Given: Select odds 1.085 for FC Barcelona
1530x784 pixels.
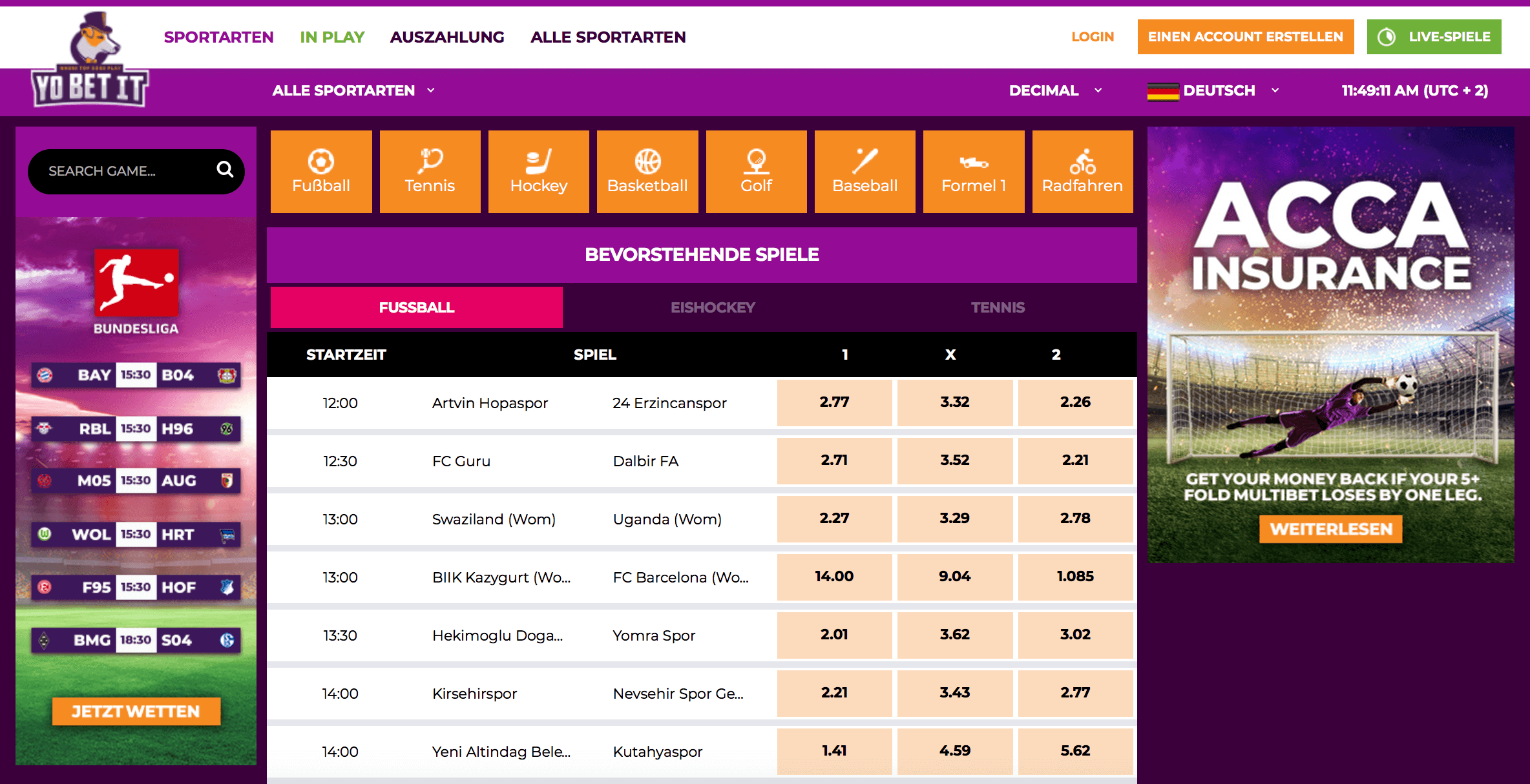Looking at the screenshot, I should pos(1076,577).
